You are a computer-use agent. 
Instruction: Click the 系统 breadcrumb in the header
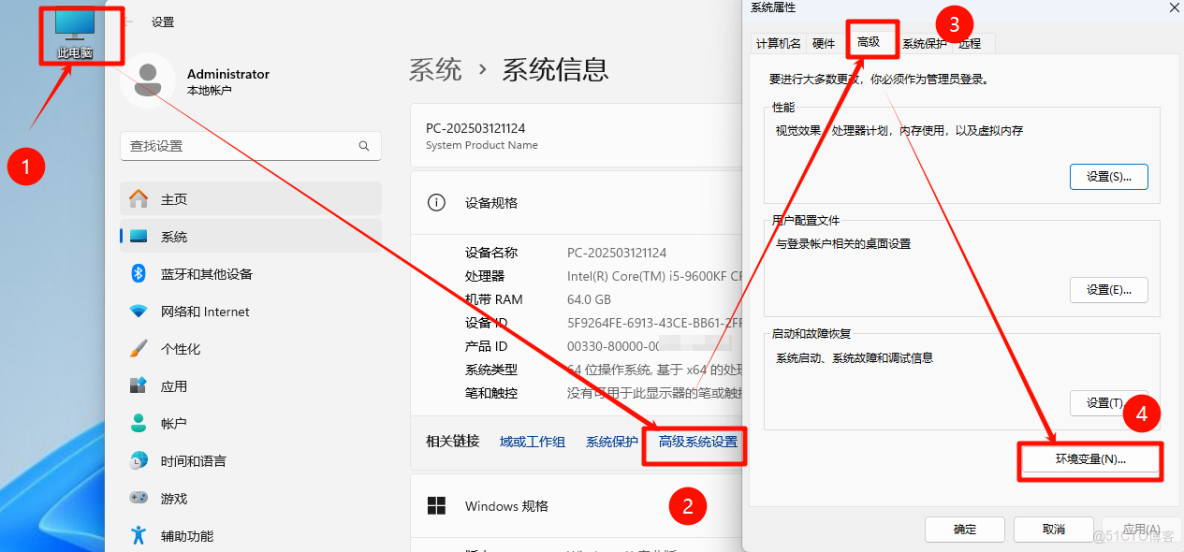pyautogui.click(x=435, y=70)
